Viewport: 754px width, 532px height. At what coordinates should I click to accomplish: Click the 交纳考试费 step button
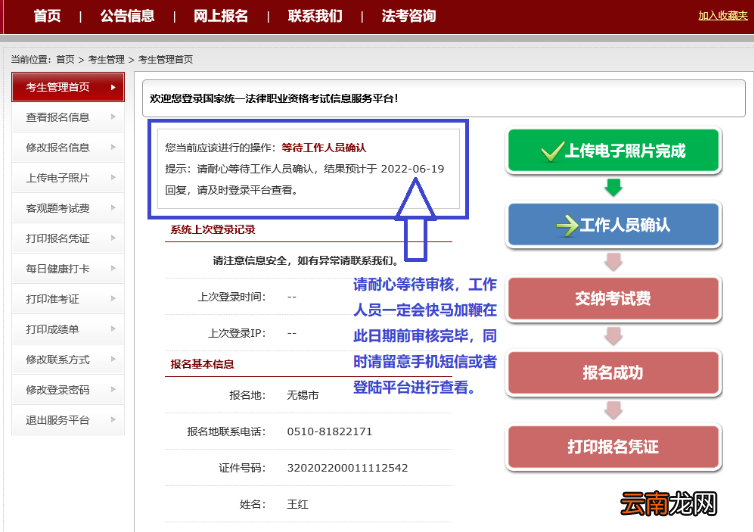[614, 299]
